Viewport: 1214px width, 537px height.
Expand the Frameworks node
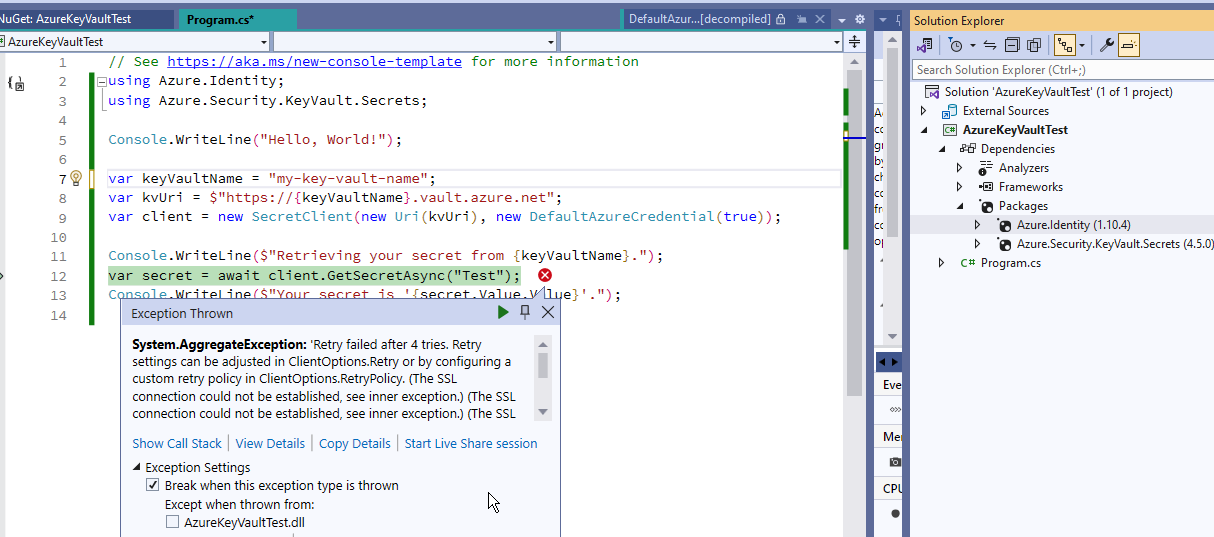[x=960, y=187]
